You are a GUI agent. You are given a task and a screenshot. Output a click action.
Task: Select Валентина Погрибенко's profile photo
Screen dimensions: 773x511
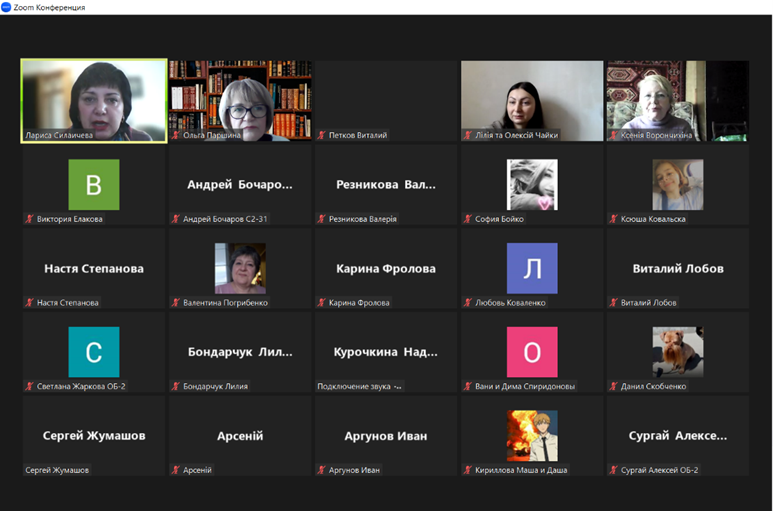coord(240,268)
